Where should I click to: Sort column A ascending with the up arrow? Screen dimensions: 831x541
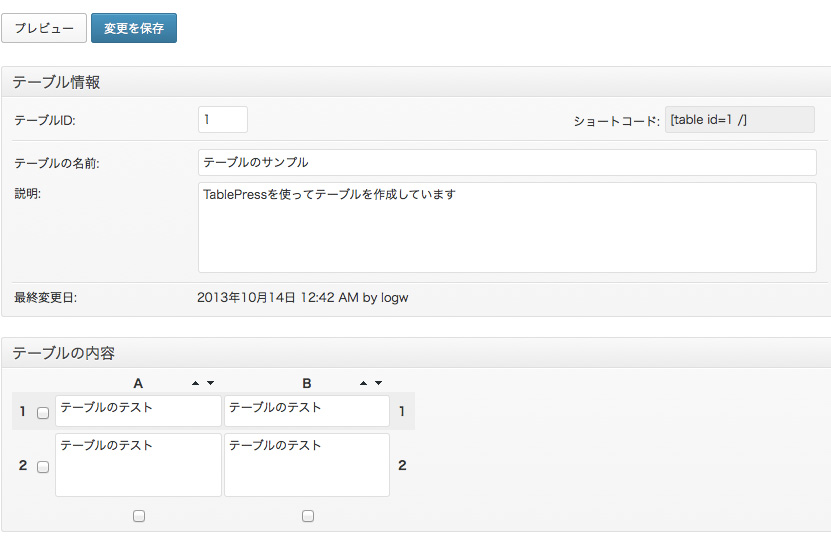(196, 383)
